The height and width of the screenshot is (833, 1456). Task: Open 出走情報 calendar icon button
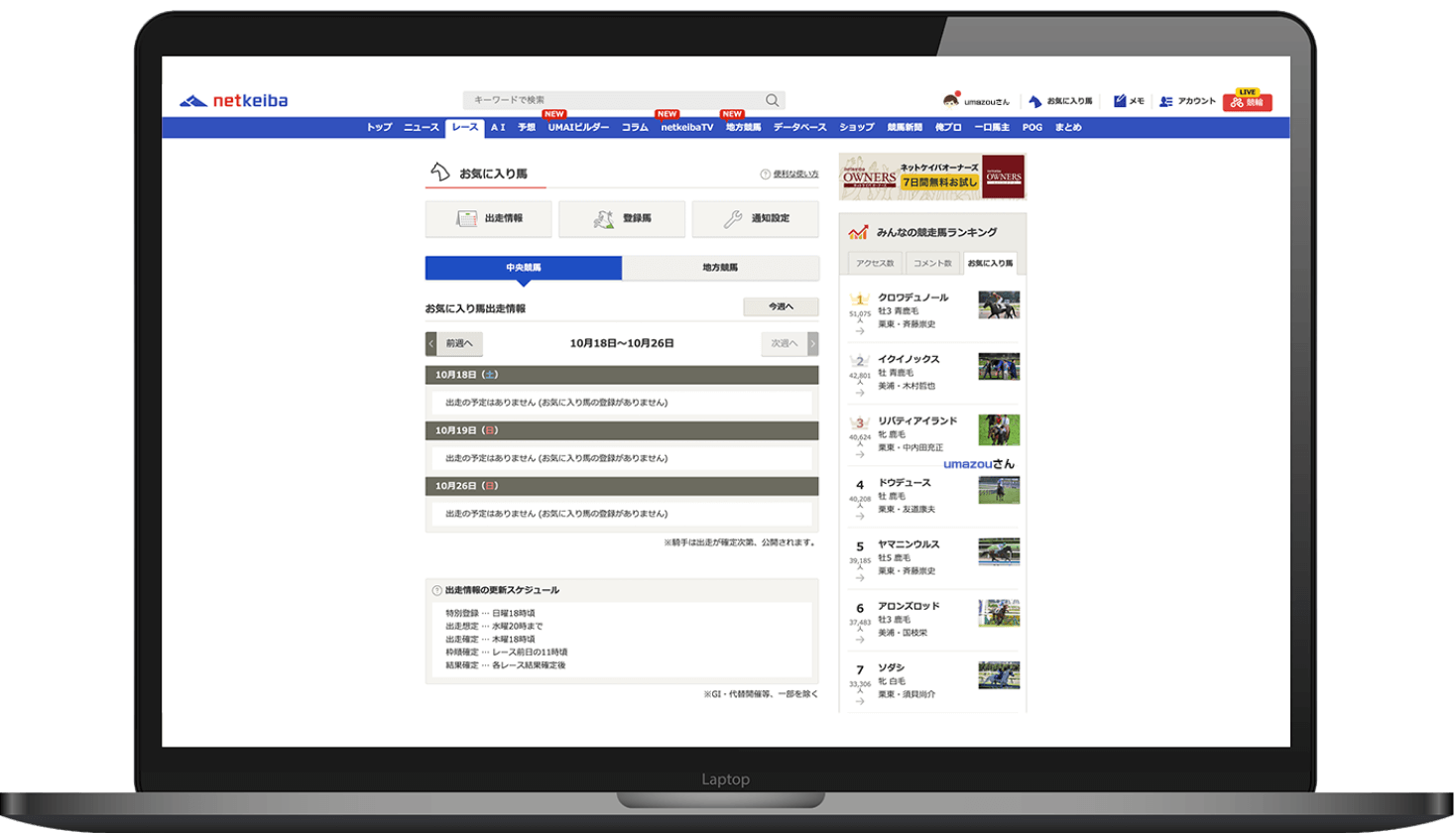488,219
